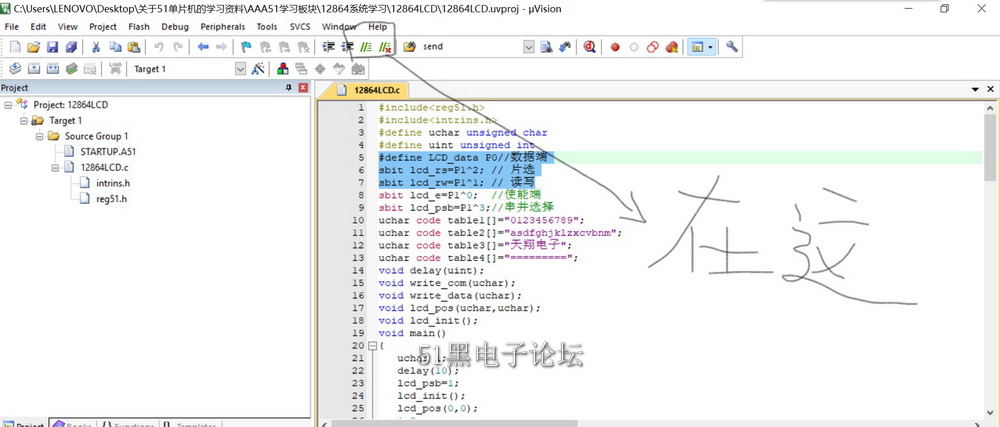Insert a breakpoint with the solid red dot
Image resolution: width=1000 pixels, height=427 pixels.
(615, 47)
